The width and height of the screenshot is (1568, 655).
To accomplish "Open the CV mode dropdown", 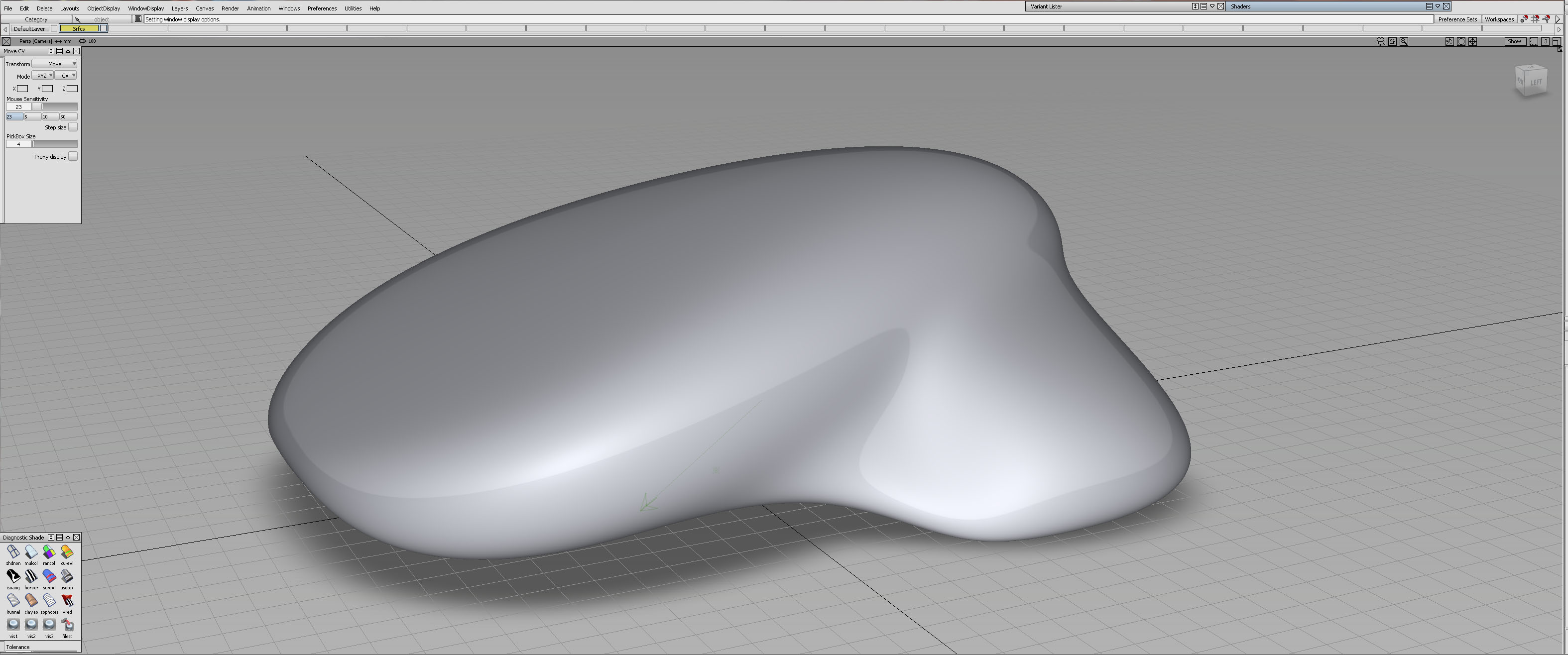I will (x=66, y=76).
